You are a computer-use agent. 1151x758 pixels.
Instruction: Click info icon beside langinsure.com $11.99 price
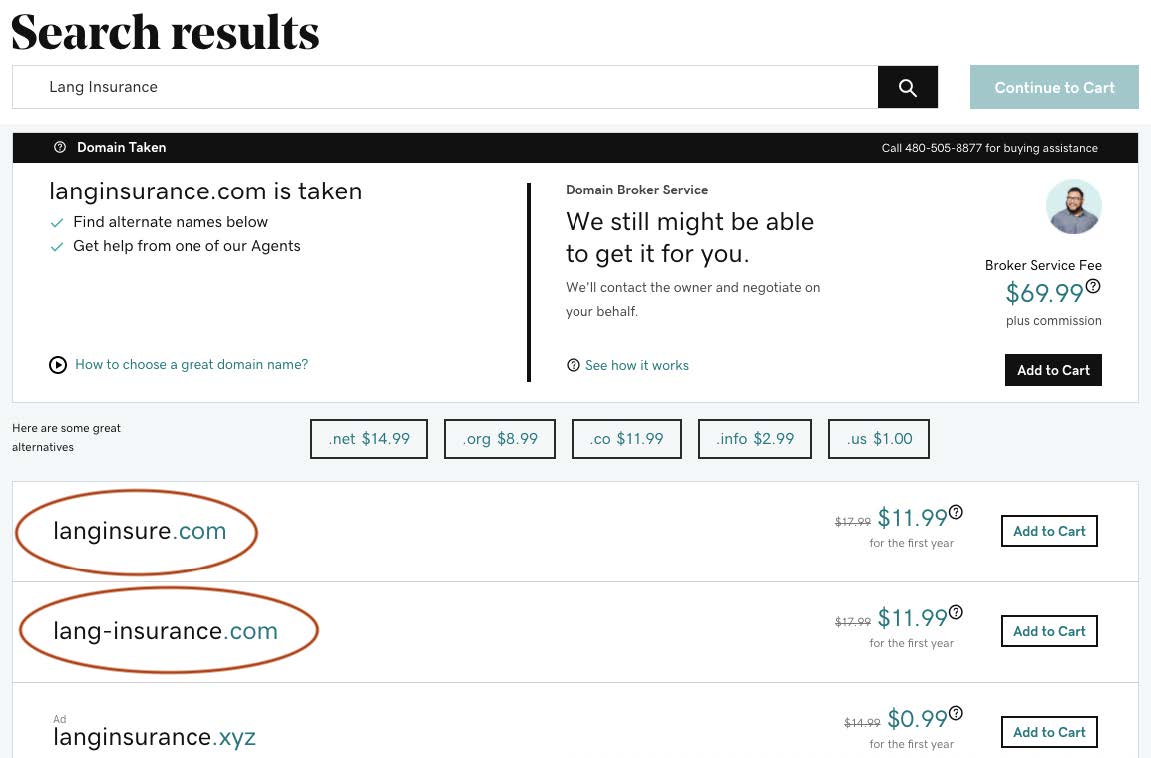tap(956, 512)
